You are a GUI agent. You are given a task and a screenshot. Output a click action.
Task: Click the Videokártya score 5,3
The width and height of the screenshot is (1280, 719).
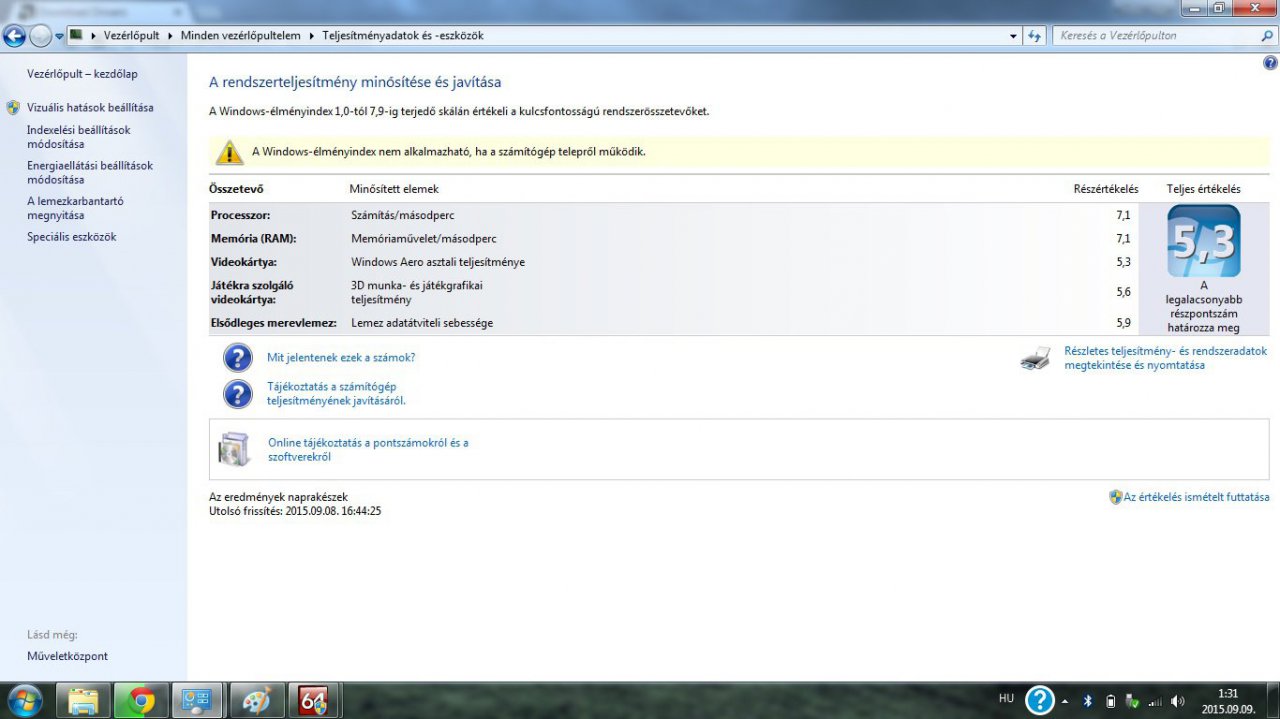[1123, 262]
